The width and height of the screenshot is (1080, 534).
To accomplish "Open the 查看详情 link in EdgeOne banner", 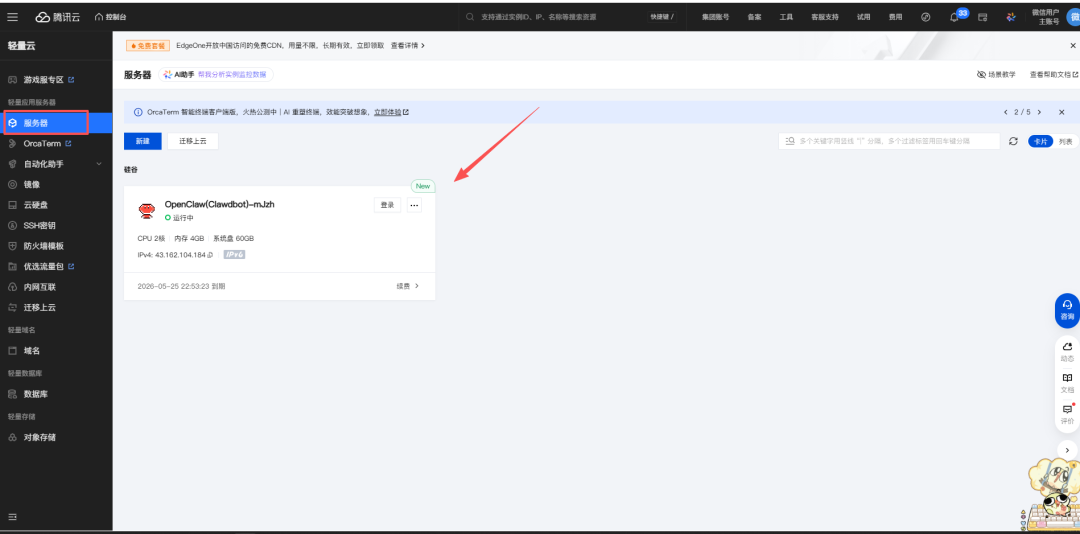I will tap(407, 46).
